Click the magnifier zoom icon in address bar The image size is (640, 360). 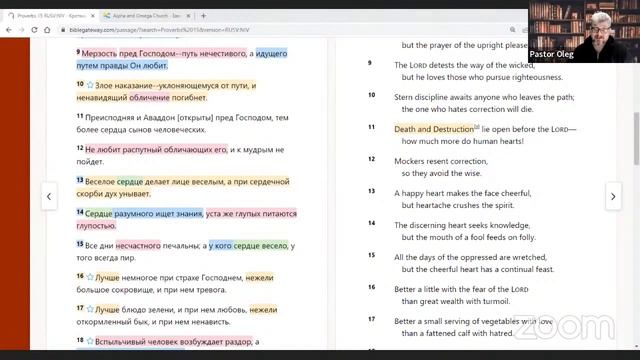[513, 30]
